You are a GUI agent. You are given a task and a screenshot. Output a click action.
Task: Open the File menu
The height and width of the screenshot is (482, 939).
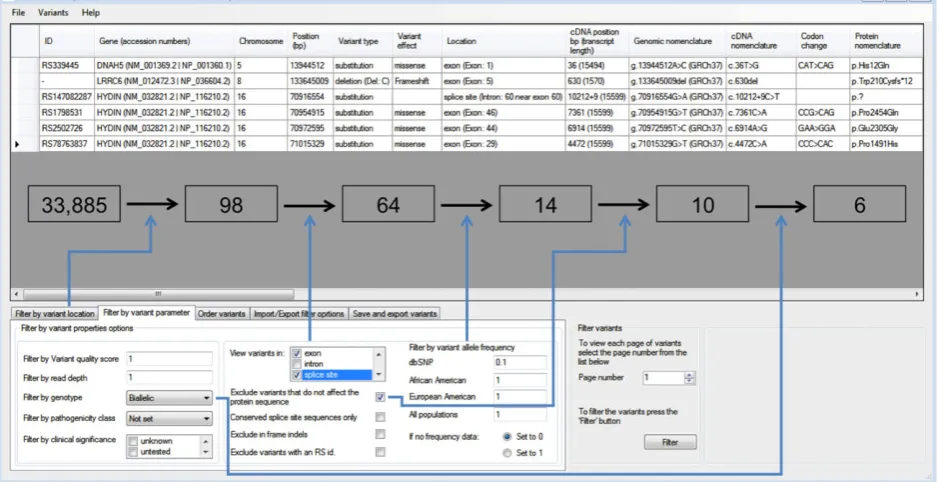coord(19,13)
